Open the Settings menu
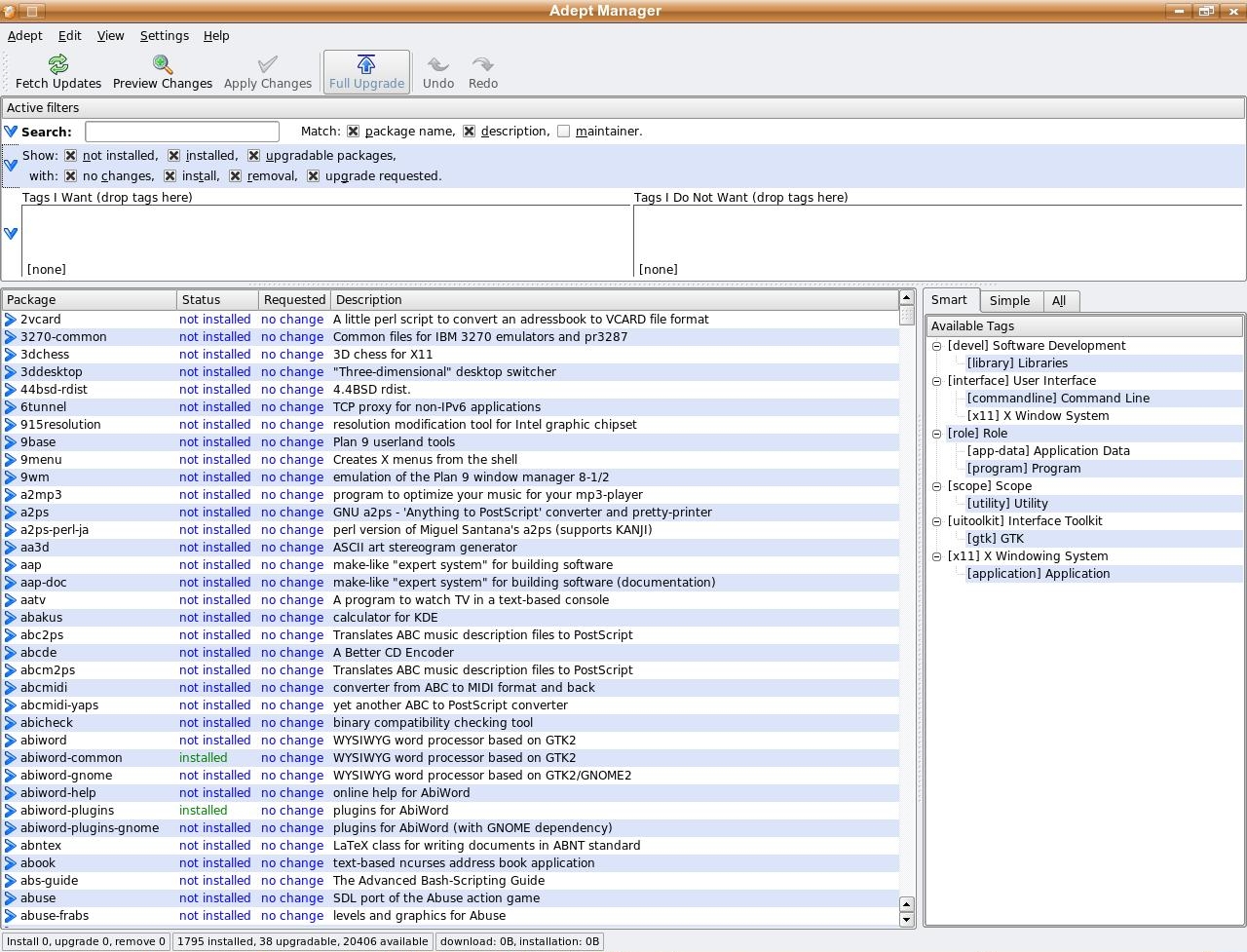The height and width of the screenshot is (952, 1247). click(165, 36)
